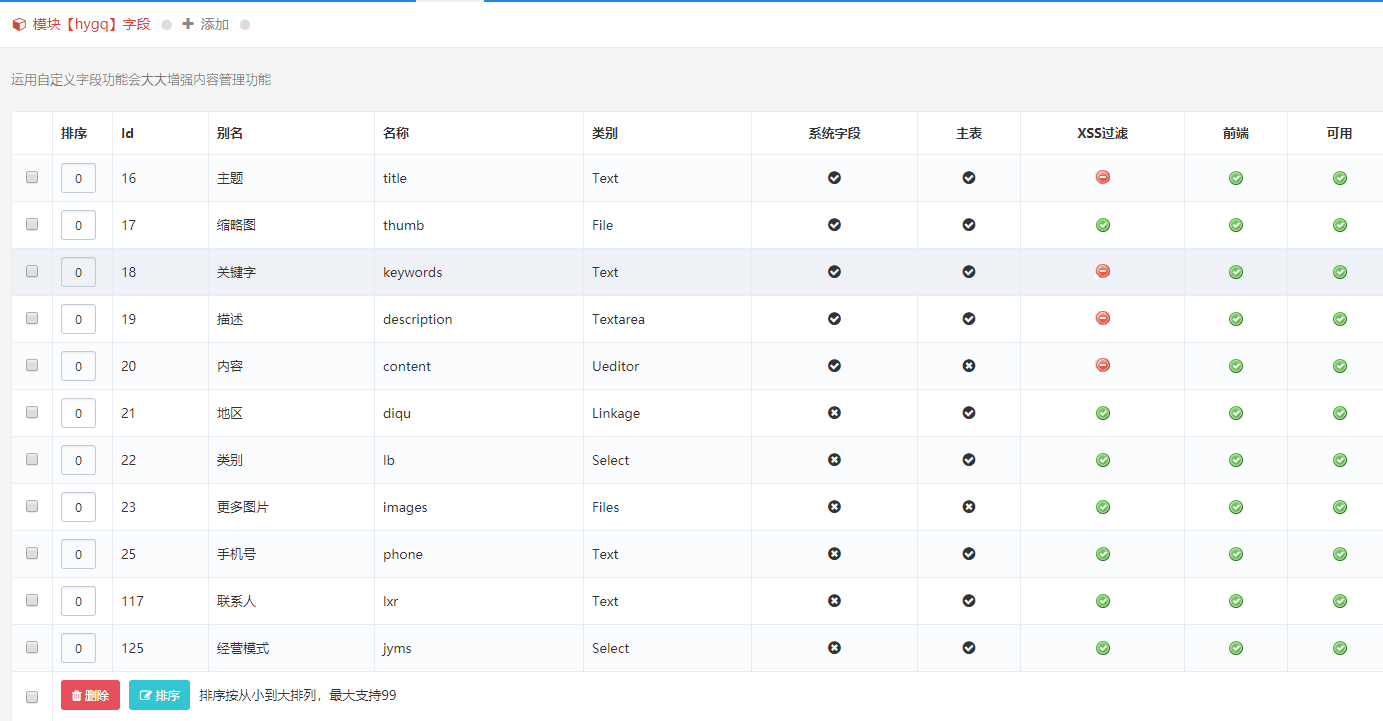
Task: Toggle frontend icon for content row
Action: [1236, 366]
